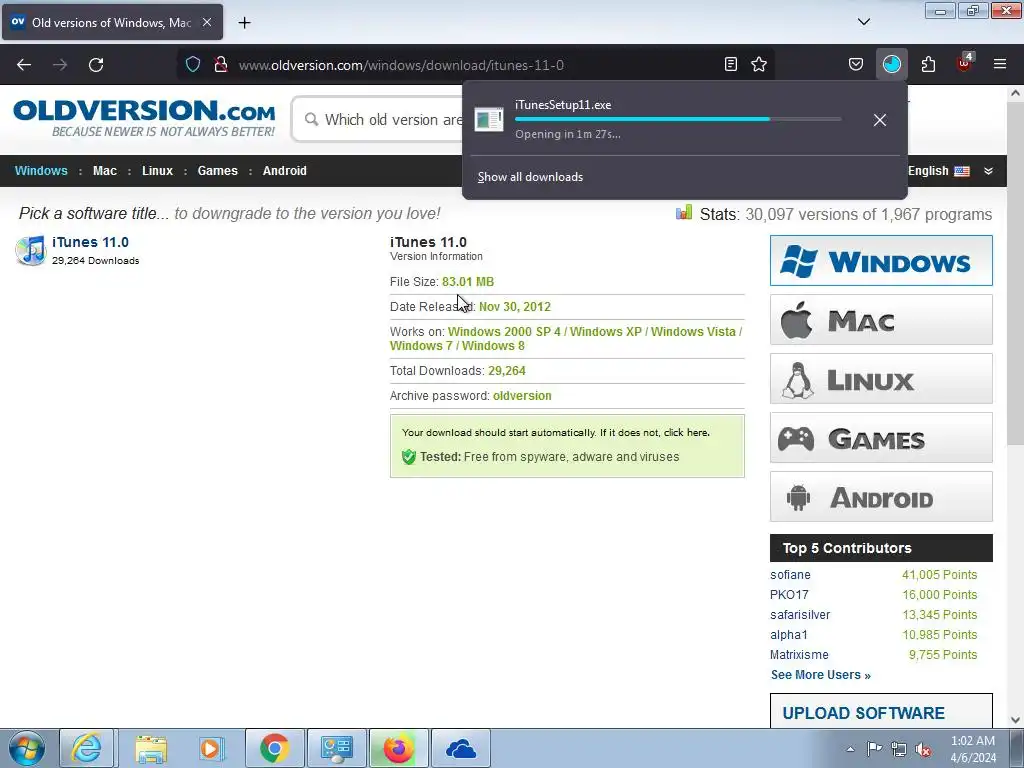Switch to Firefox in taskbar
The width and height of the screenshot is (1024, 768).
click(399, 748)
